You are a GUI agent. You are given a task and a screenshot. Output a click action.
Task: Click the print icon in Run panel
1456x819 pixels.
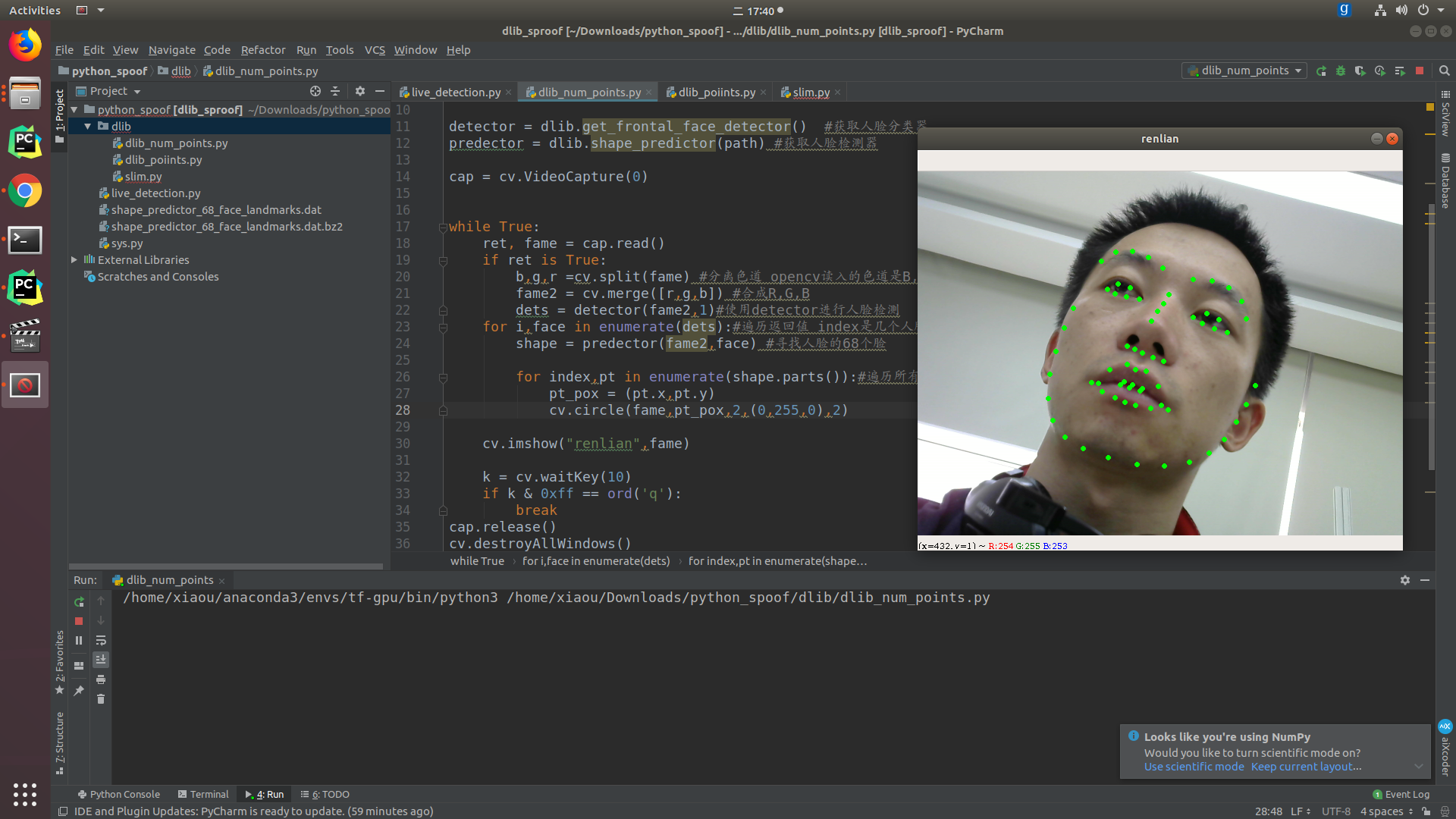click(101, 679)
